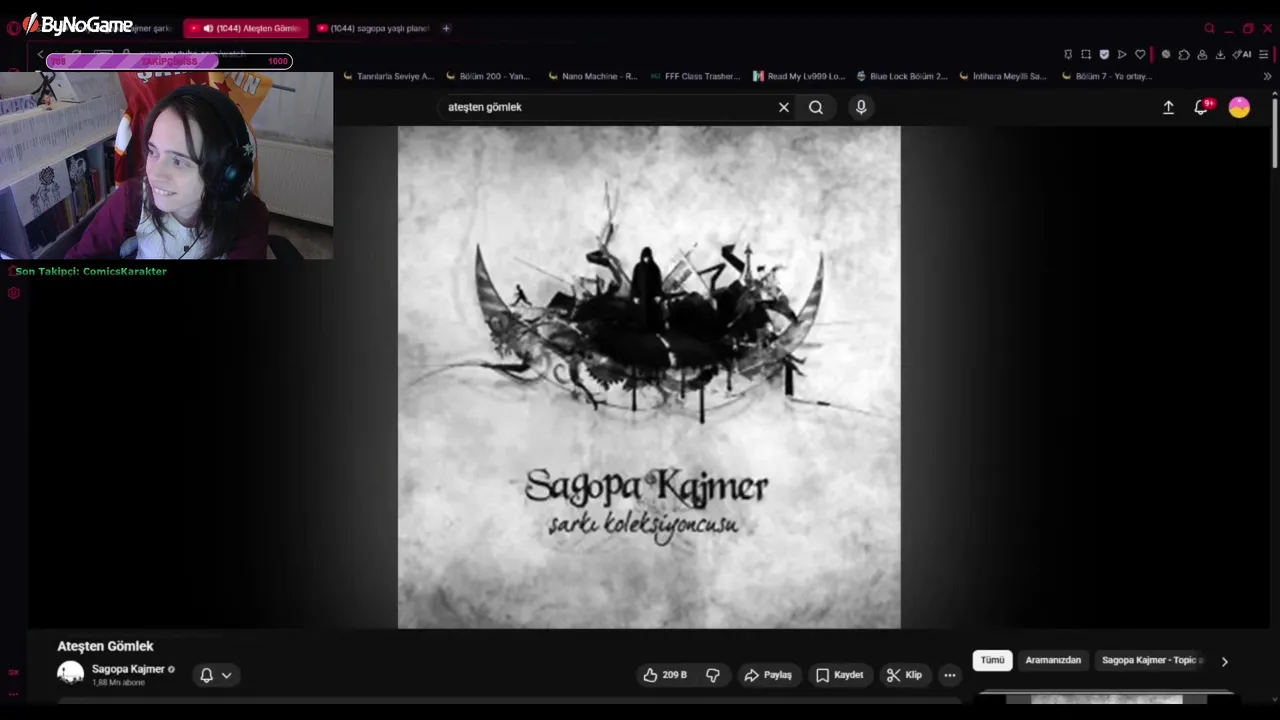Image resolution: width=1280 pixels, height=720 pixels.
Task: Open the three-dot more actions menu
Action: 950,675
